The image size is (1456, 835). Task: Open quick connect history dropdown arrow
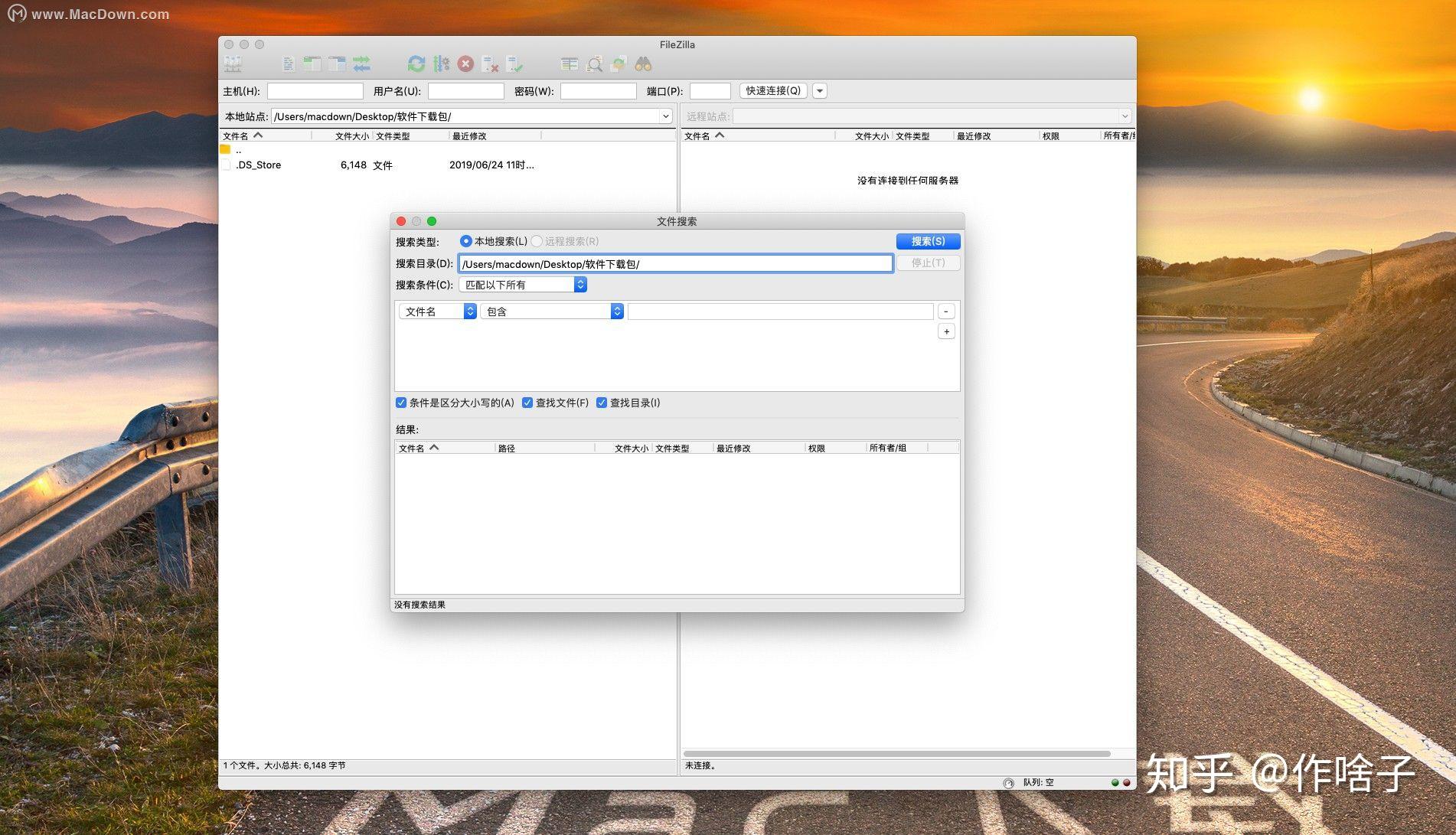click(820, 91)
